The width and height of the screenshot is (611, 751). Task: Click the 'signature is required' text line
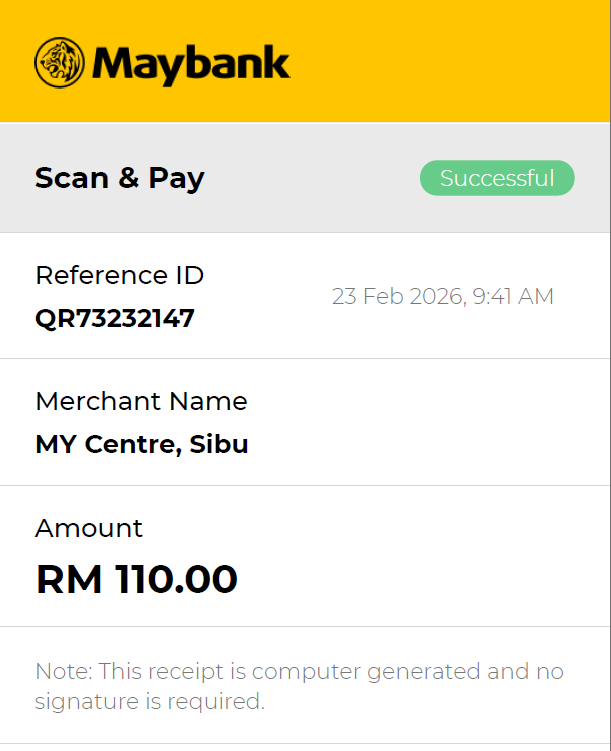point(150,701)
